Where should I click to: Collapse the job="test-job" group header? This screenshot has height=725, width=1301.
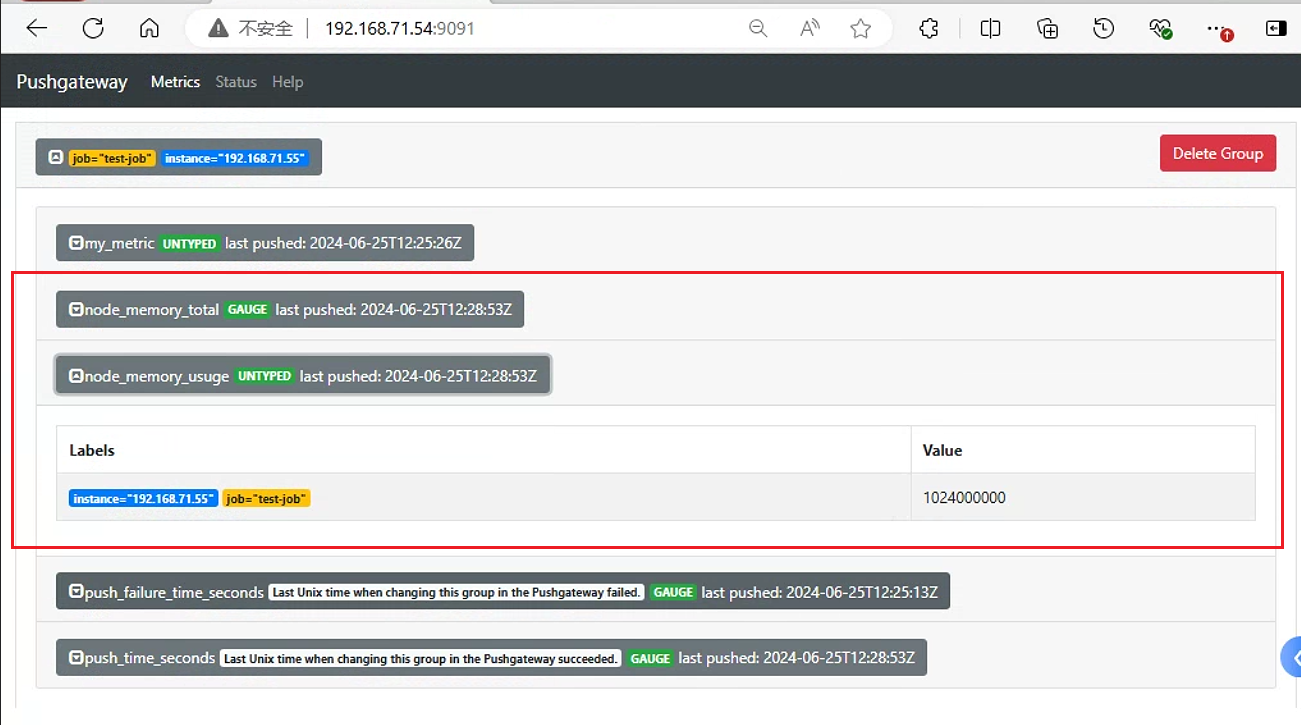coord(179,157)
